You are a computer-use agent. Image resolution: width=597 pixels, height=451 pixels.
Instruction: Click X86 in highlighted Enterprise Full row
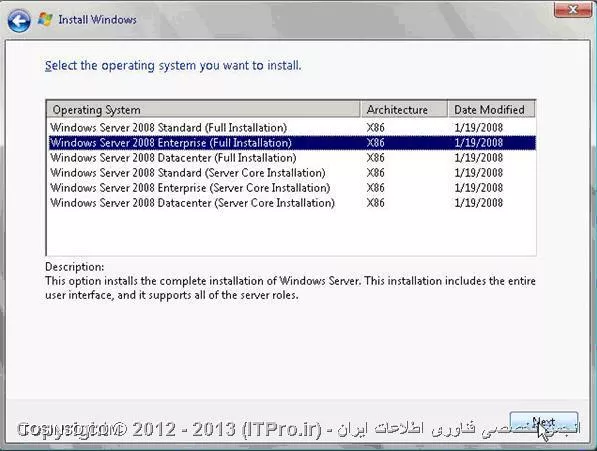[375, 143]
